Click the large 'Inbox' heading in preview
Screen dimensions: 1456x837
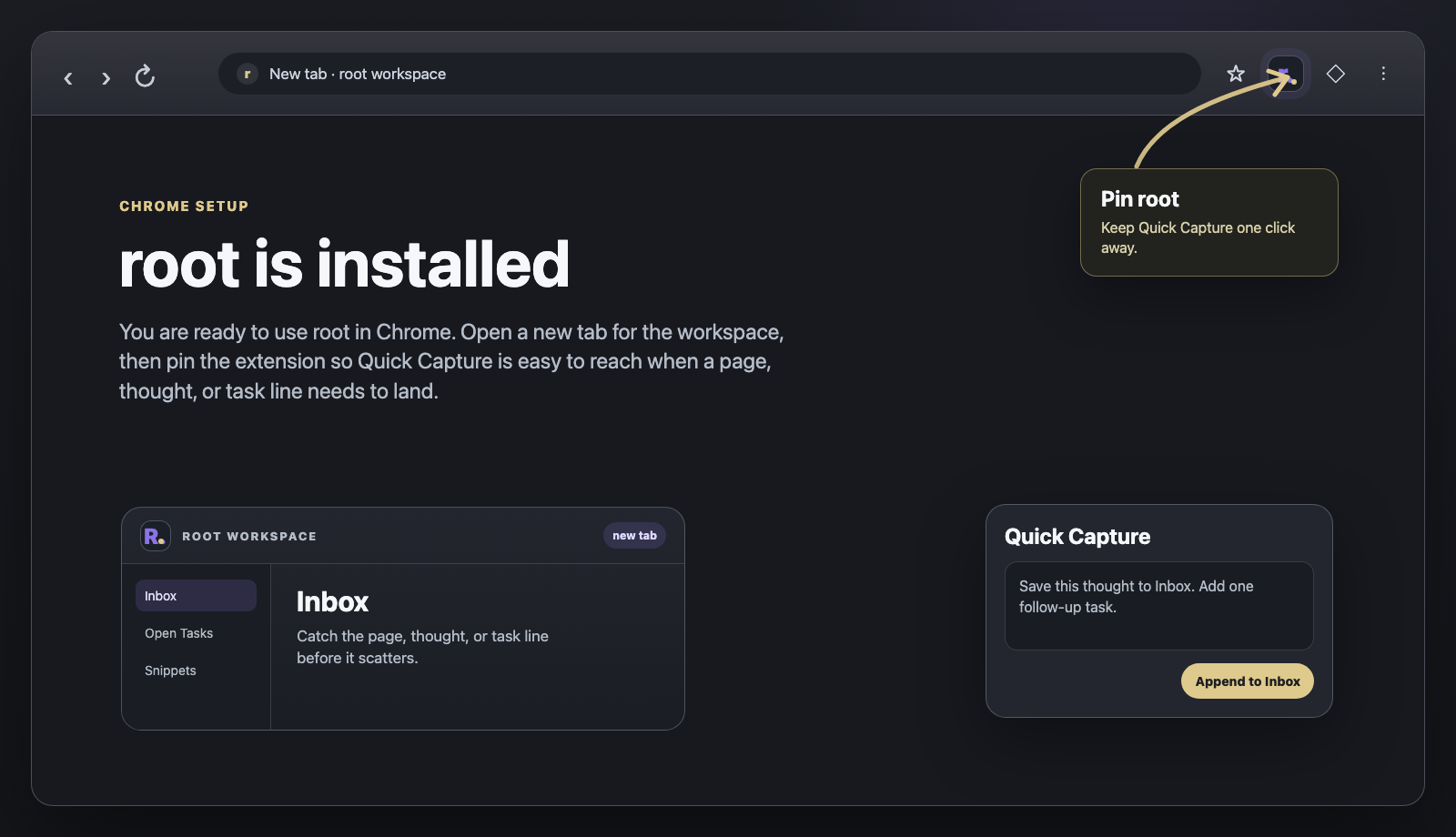332,602
